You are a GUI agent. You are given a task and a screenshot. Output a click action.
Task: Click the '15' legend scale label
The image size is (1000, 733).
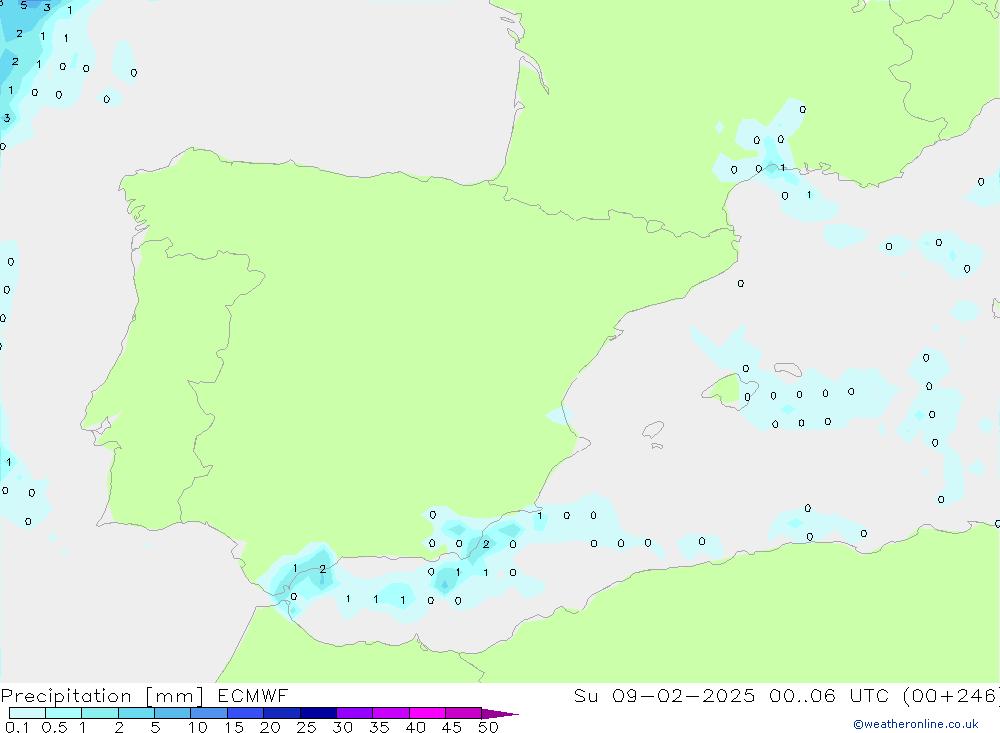[234, 727]
